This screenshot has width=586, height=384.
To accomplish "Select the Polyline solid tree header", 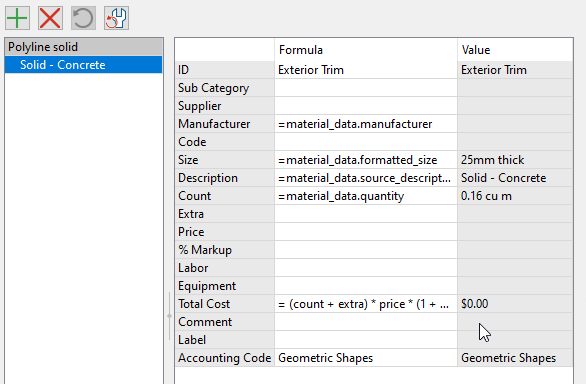I will 84,47.
